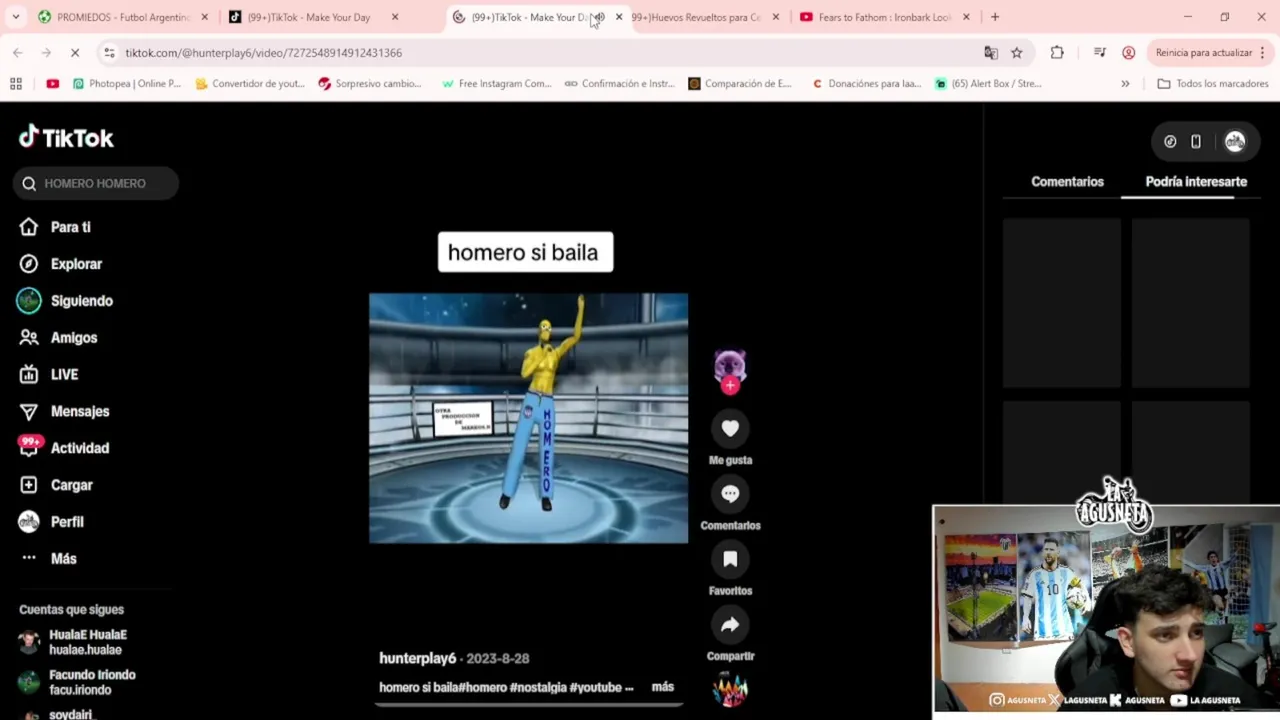Translate this page icon
Viewport: 1280px width, 720px height.
click(x=990, y=52)
